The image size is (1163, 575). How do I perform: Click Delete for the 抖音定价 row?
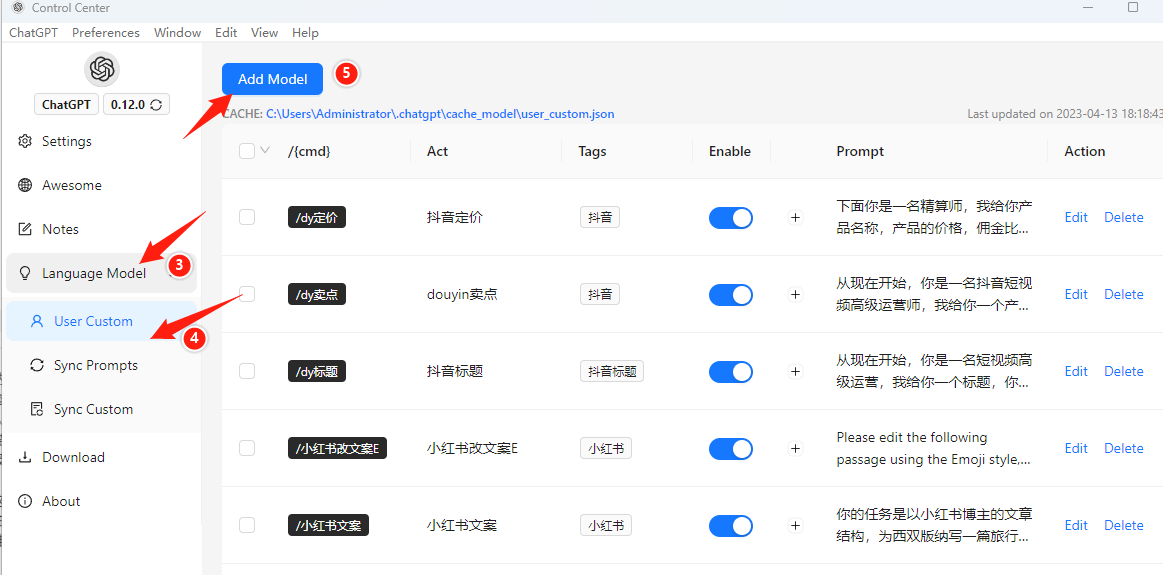(1124, 217)
